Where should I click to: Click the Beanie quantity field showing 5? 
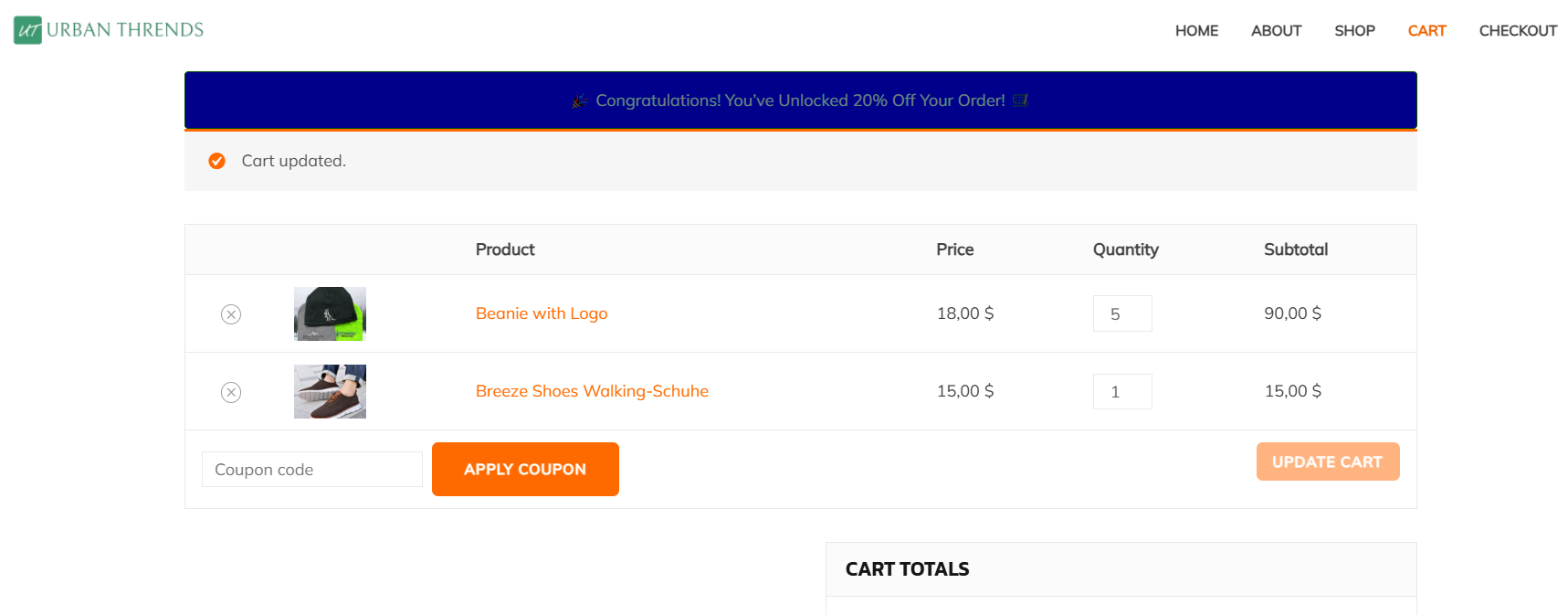click(x=1122, y=313)
